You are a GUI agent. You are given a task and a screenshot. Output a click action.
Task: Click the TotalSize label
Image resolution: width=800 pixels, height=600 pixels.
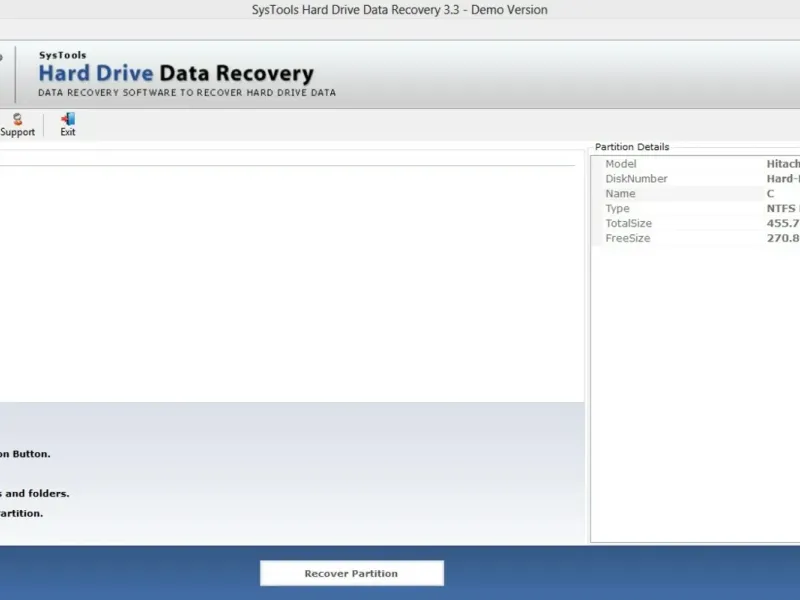pyautogui.click(x=629, y=223)
